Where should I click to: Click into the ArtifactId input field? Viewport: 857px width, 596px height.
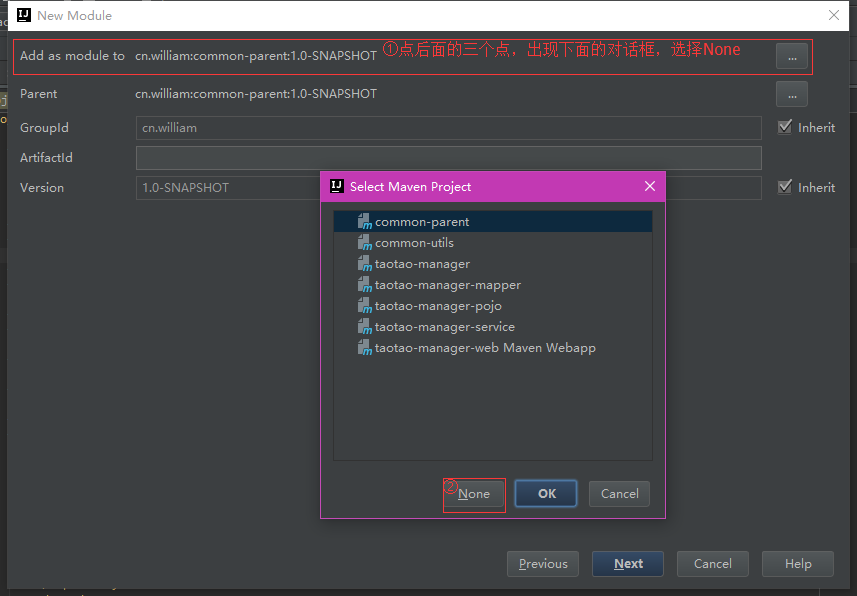[448, 158]
